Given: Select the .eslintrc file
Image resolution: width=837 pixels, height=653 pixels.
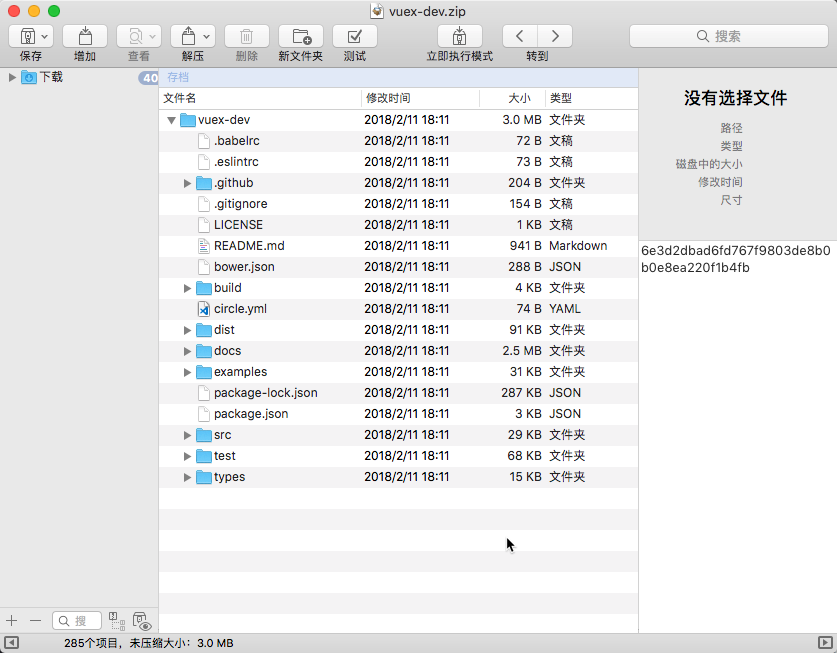Looking at the screenshot, I should pos(398,162).
